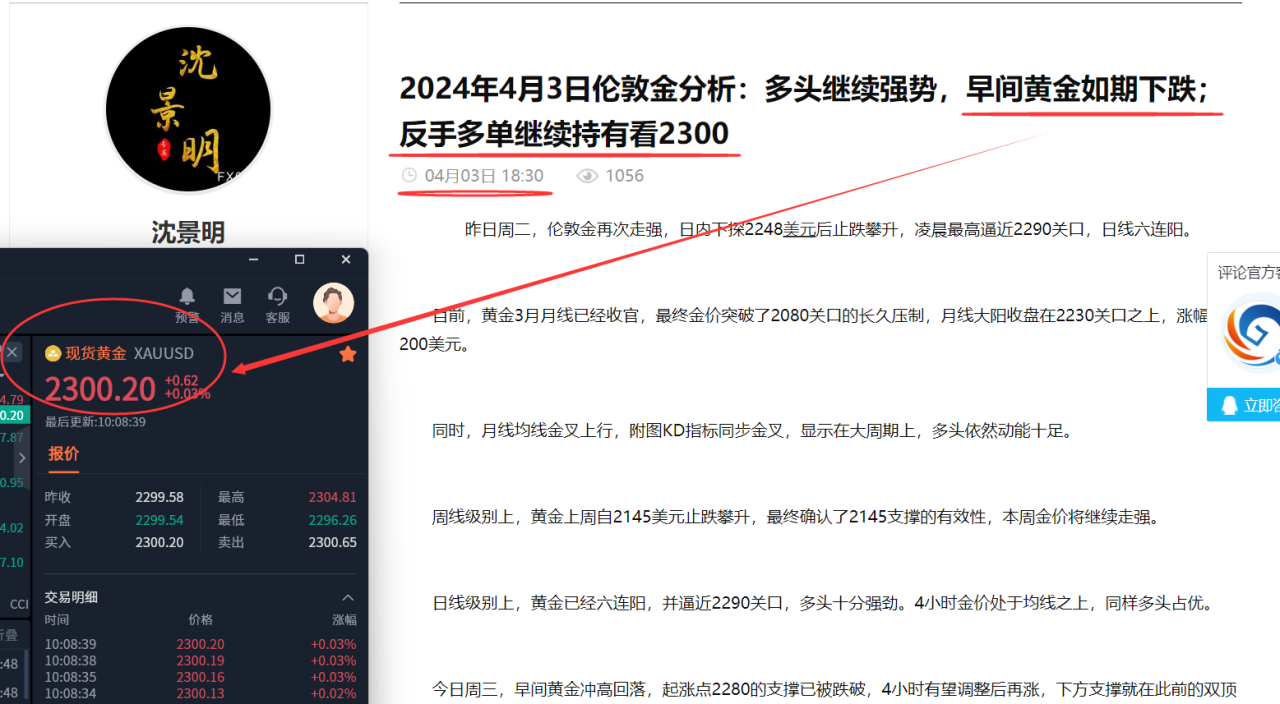
Task: Close the left panel with the X button
Action: 12,352
